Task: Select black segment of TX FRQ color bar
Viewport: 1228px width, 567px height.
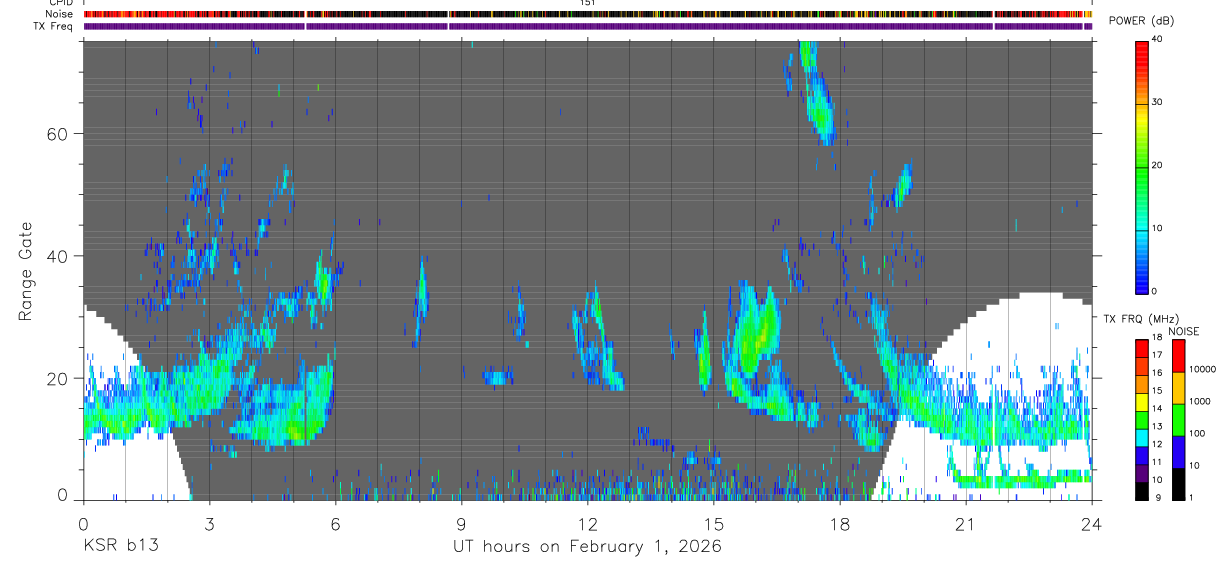Action: (1142, 490)
